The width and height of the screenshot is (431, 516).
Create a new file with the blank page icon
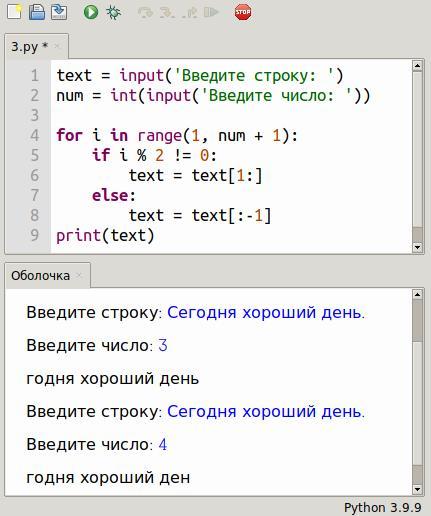pos(14,12)
